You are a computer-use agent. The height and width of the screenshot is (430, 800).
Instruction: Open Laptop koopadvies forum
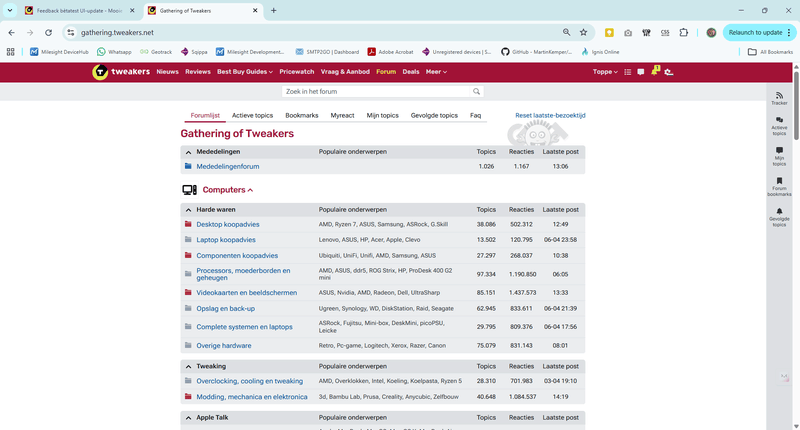click(x=226, y=240)
